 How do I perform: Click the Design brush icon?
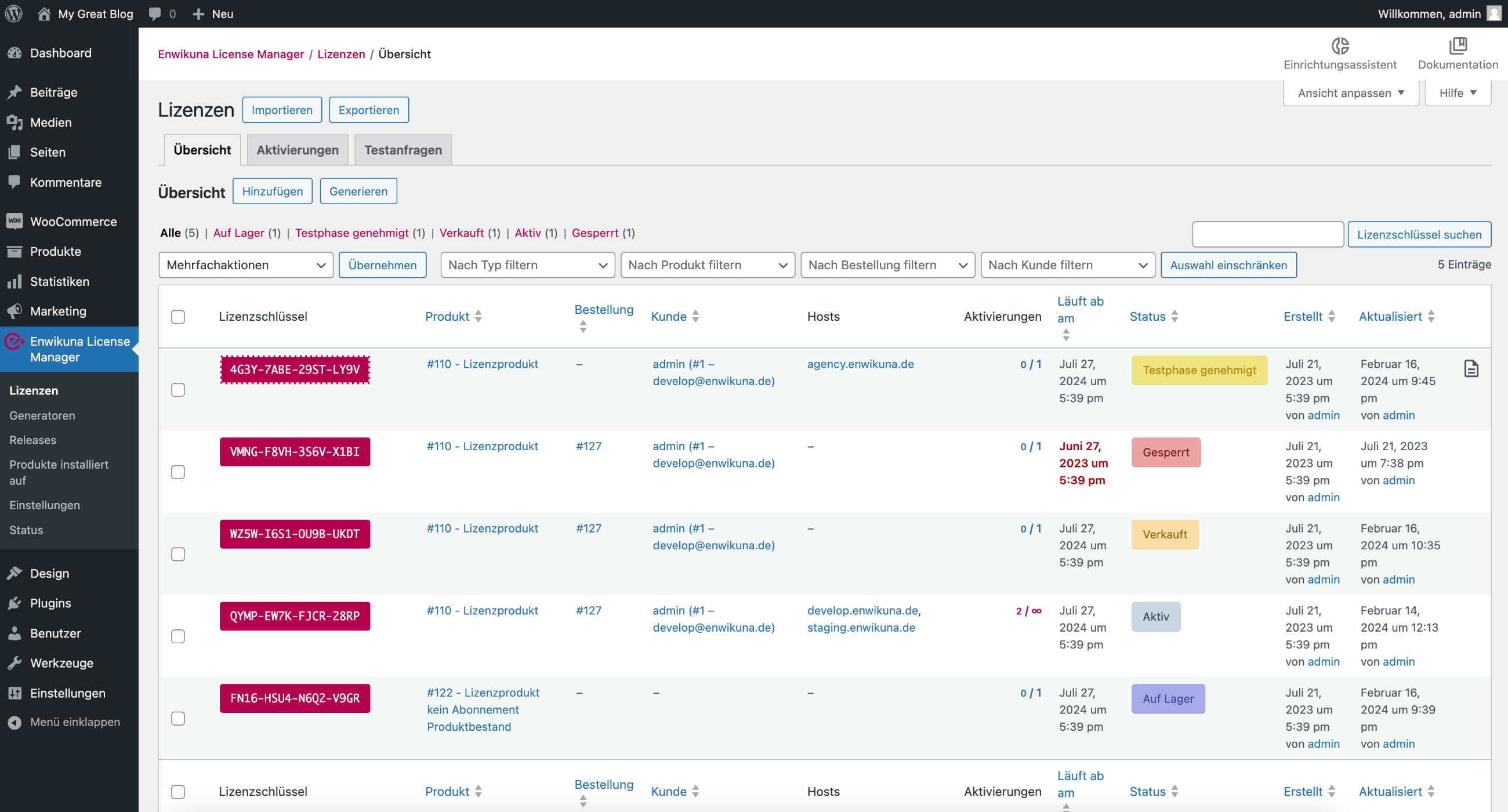(x=14, y=573)
